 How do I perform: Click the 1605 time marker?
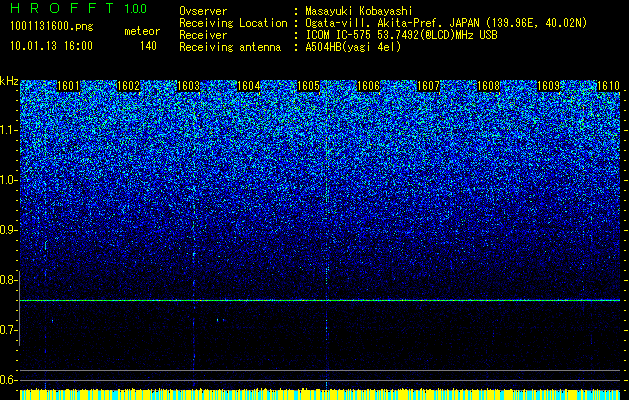point(308,86)
